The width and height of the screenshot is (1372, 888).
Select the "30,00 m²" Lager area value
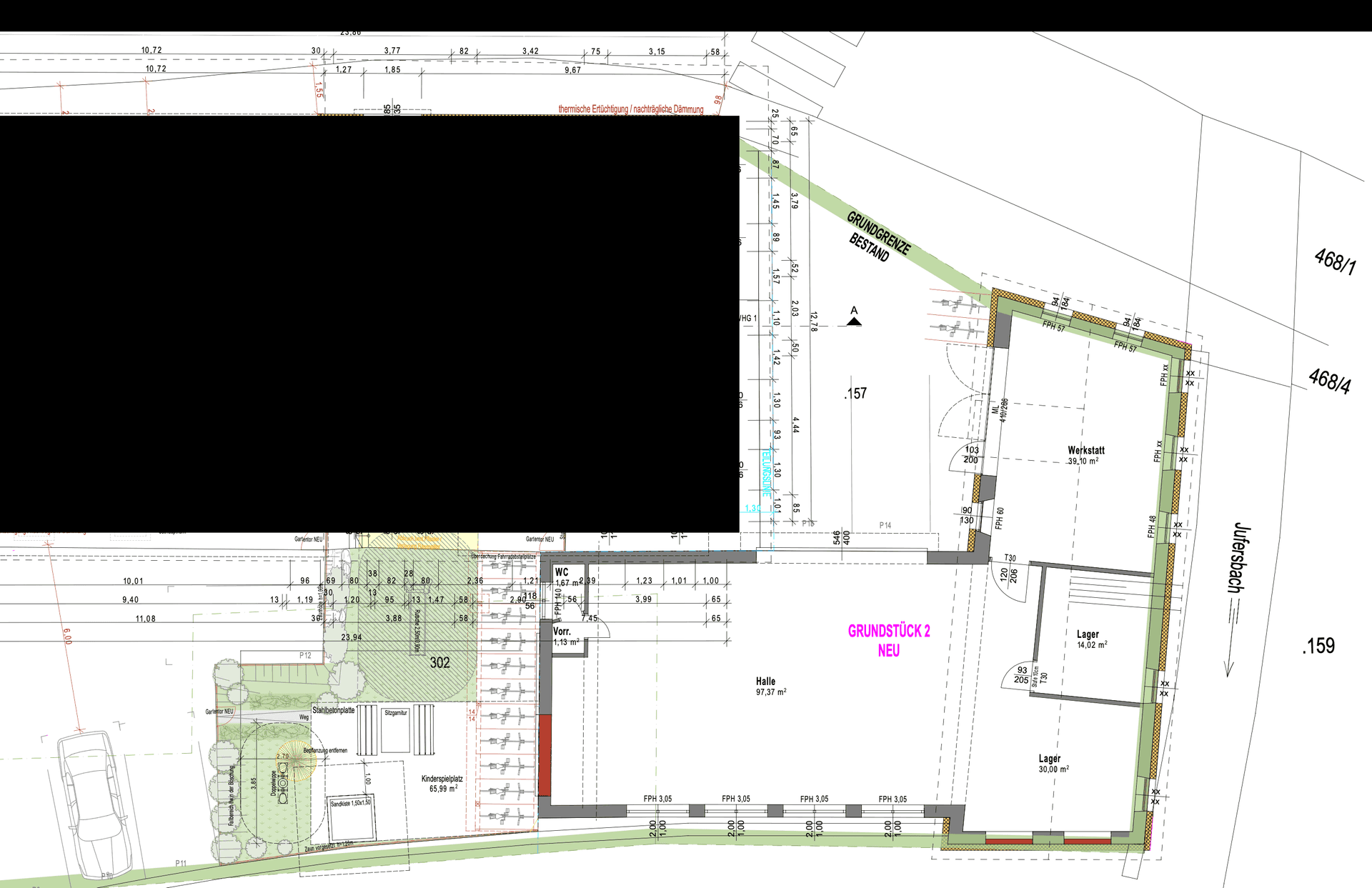(1054, 769)
